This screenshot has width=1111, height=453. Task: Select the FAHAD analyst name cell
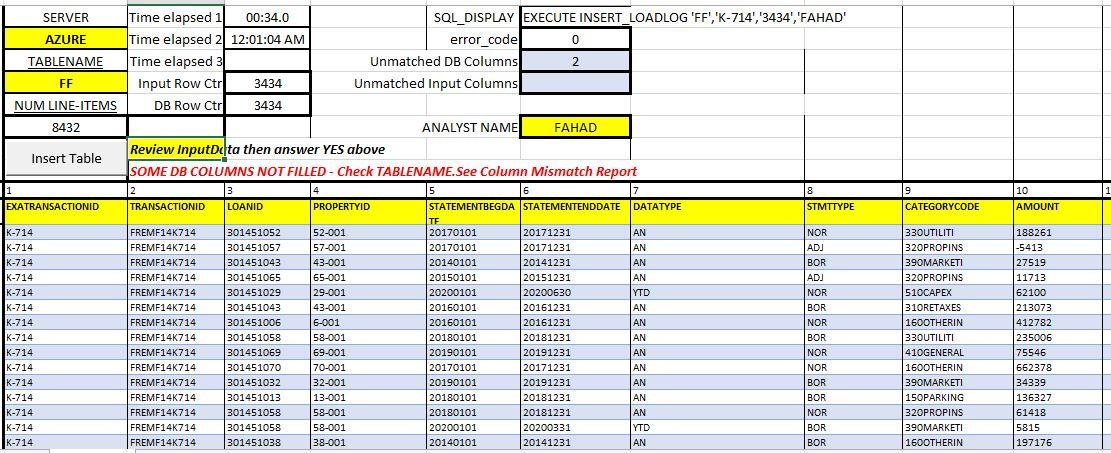click(575, 127)
